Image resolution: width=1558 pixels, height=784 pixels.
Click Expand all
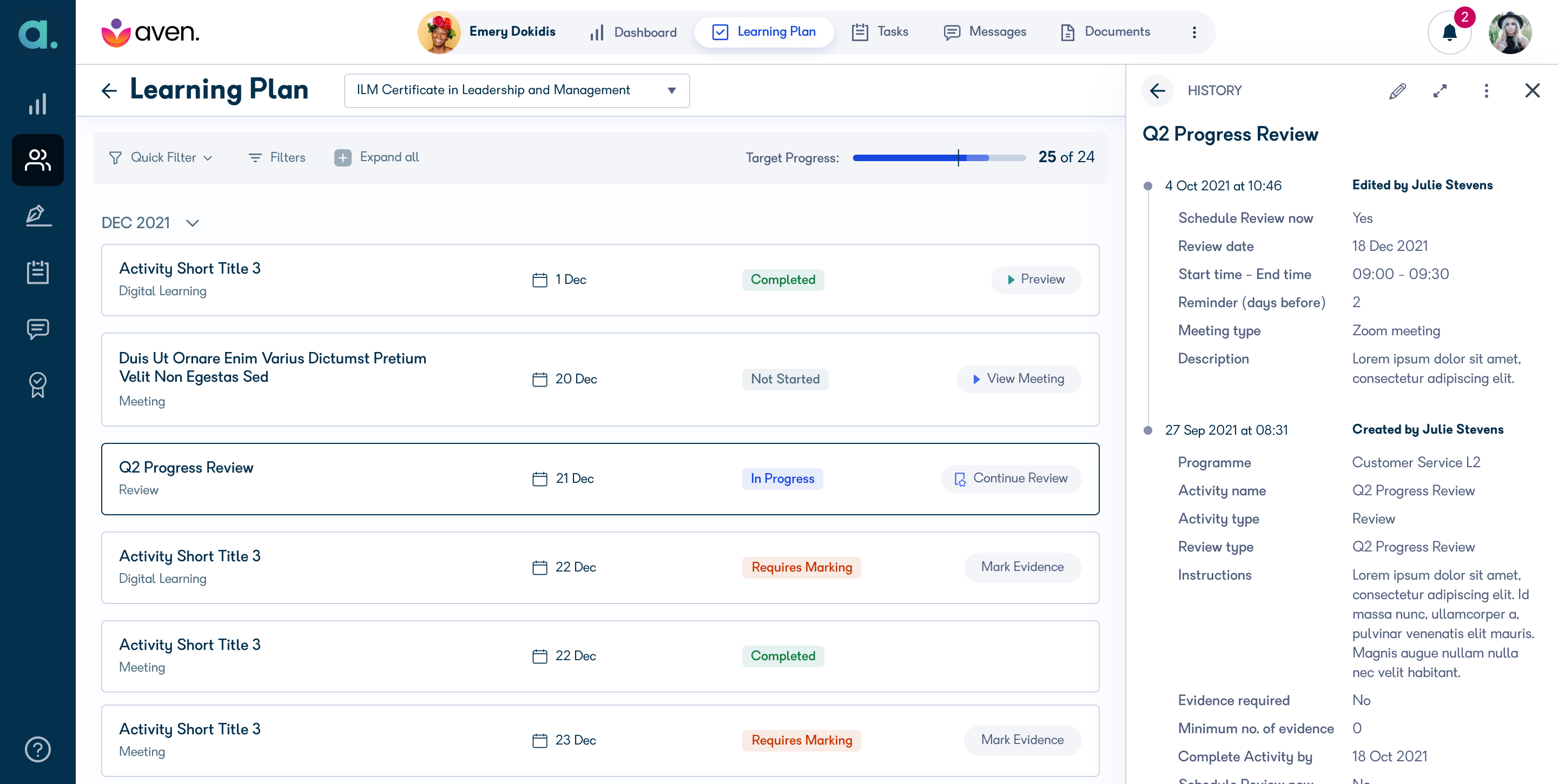tap(377, 158)
